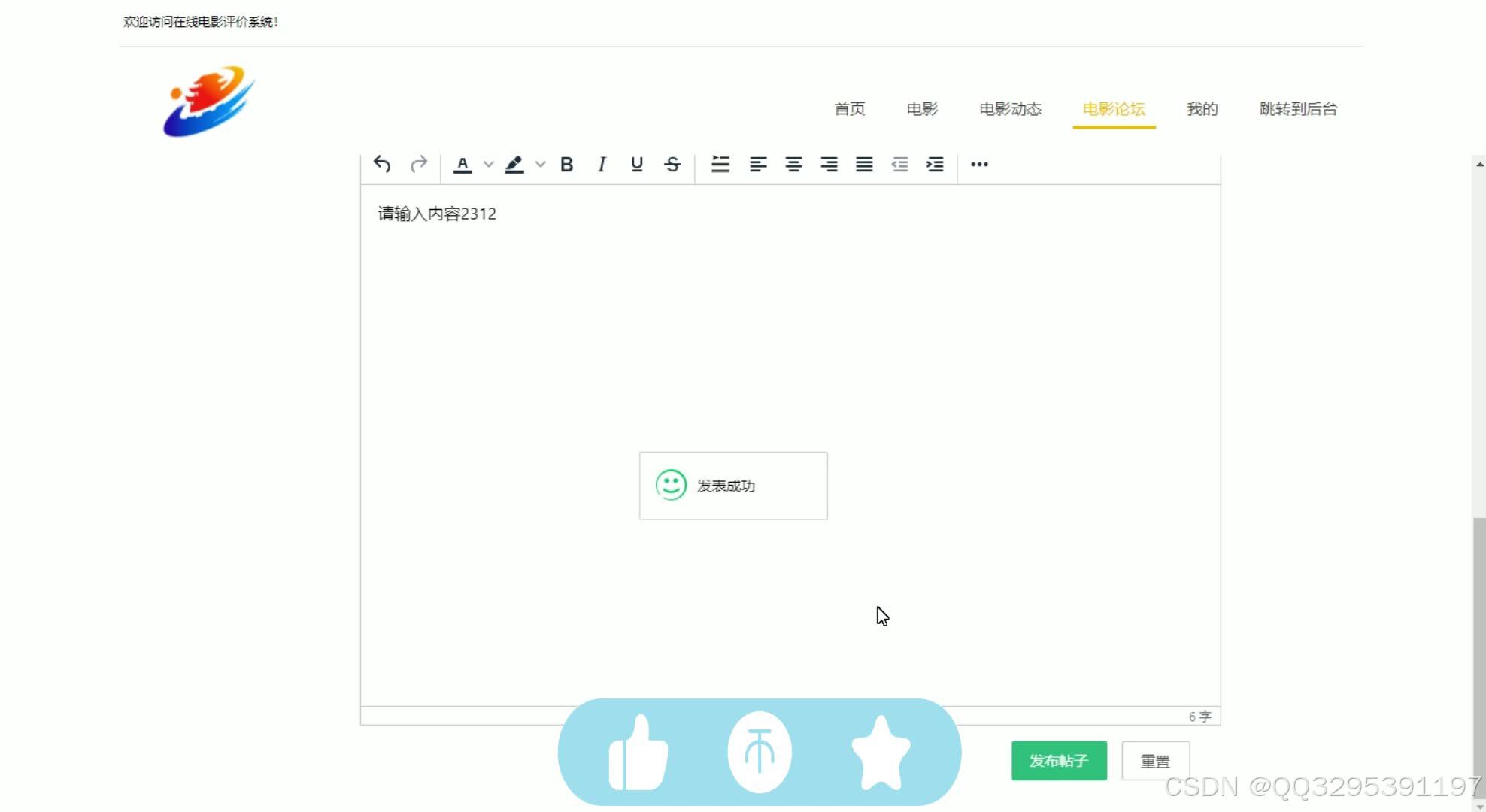Click the thumbs-up like icon
The image size is (1486, 812).
[x=638, y=752]
